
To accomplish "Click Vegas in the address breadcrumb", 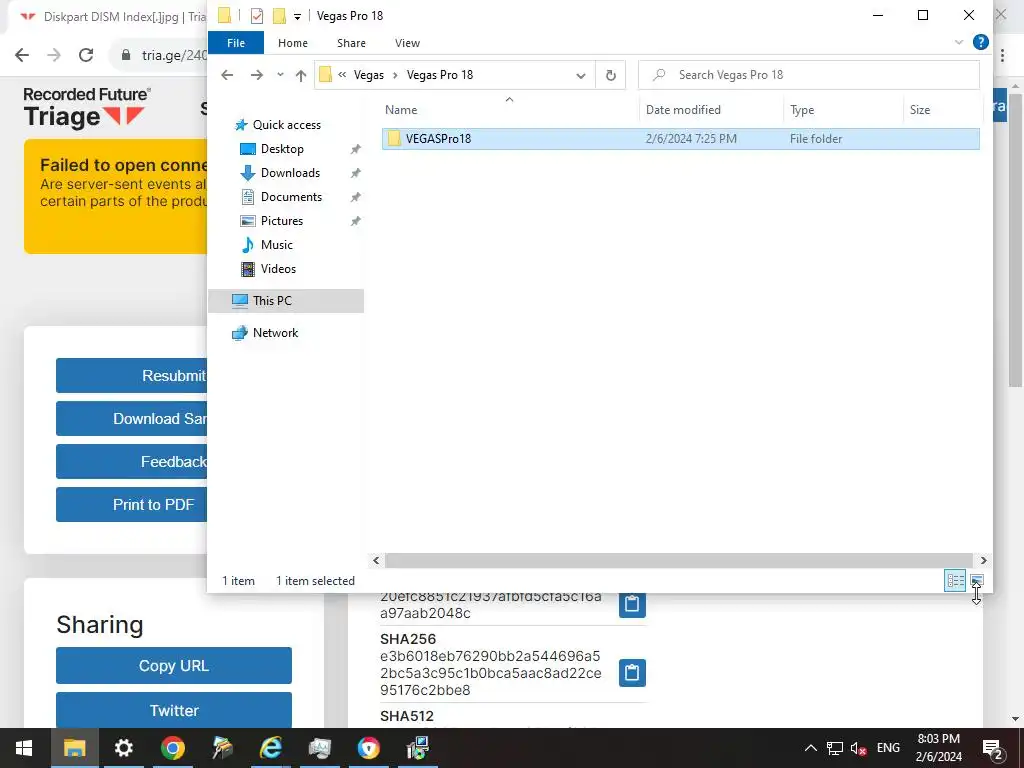I will (x=369, y=75).
